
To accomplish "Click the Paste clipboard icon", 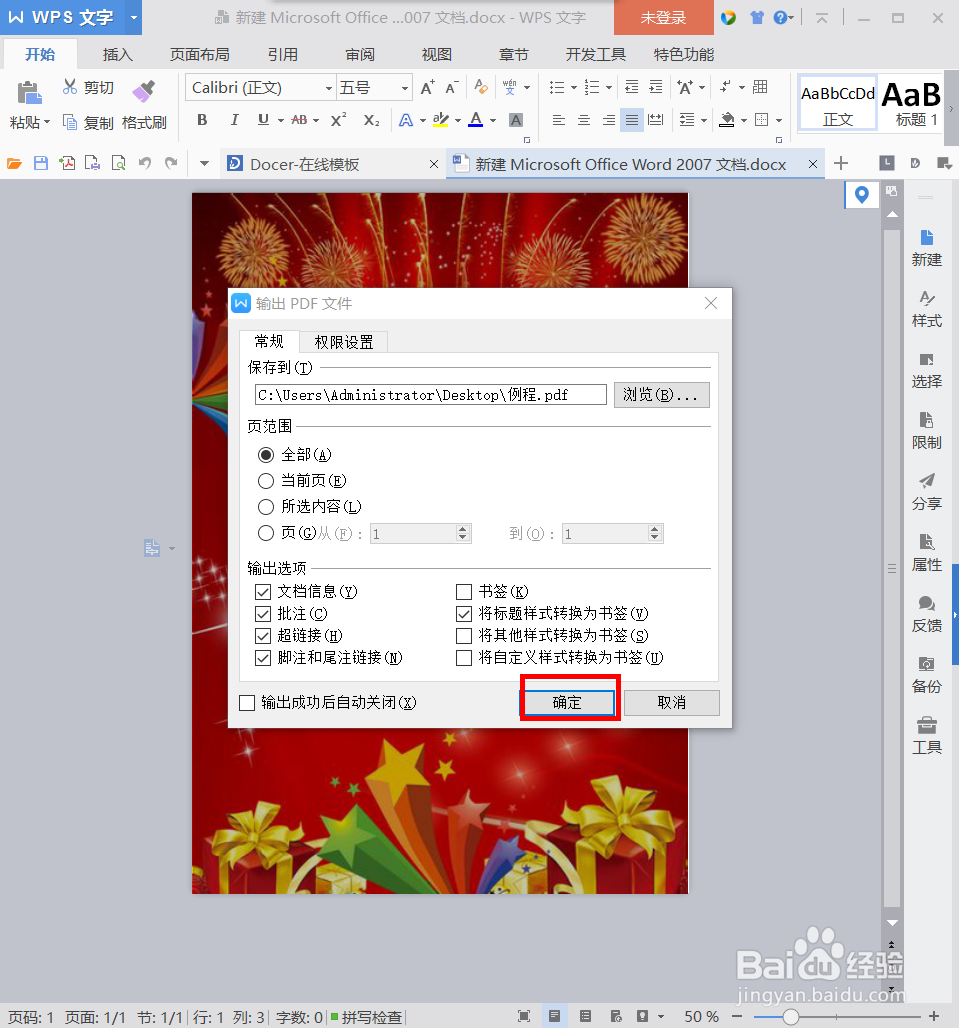I will [29, 92].
